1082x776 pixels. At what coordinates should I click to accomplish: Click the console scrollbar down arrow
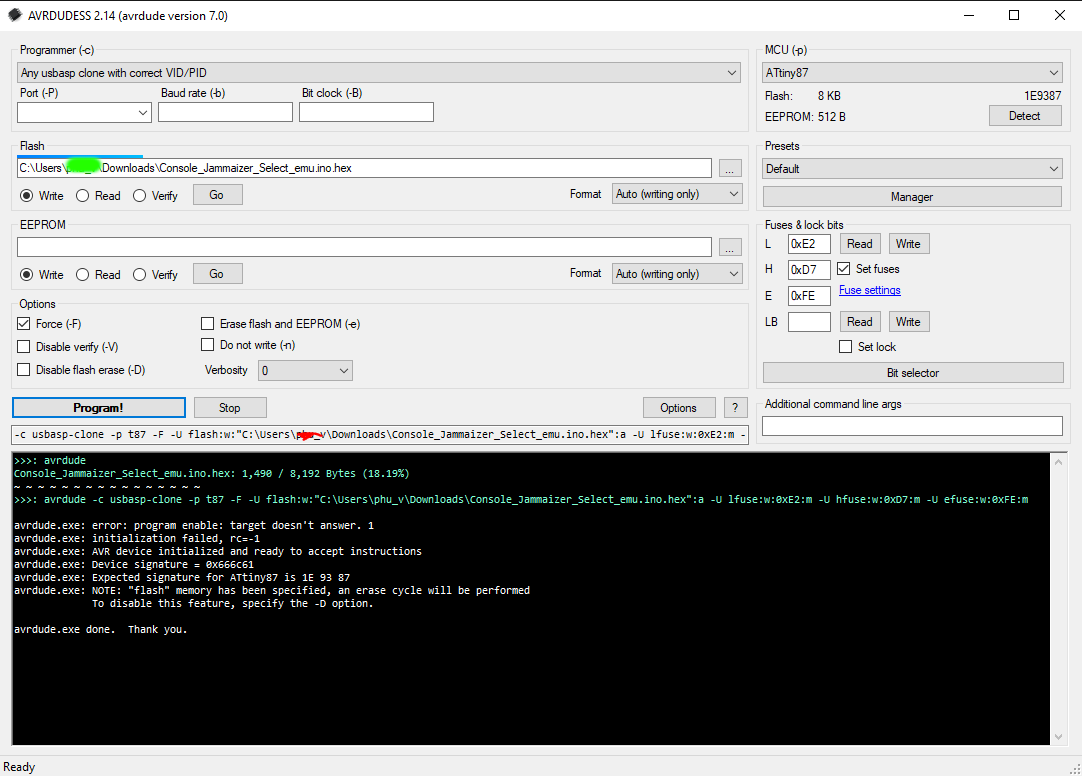pos(1059,737)
